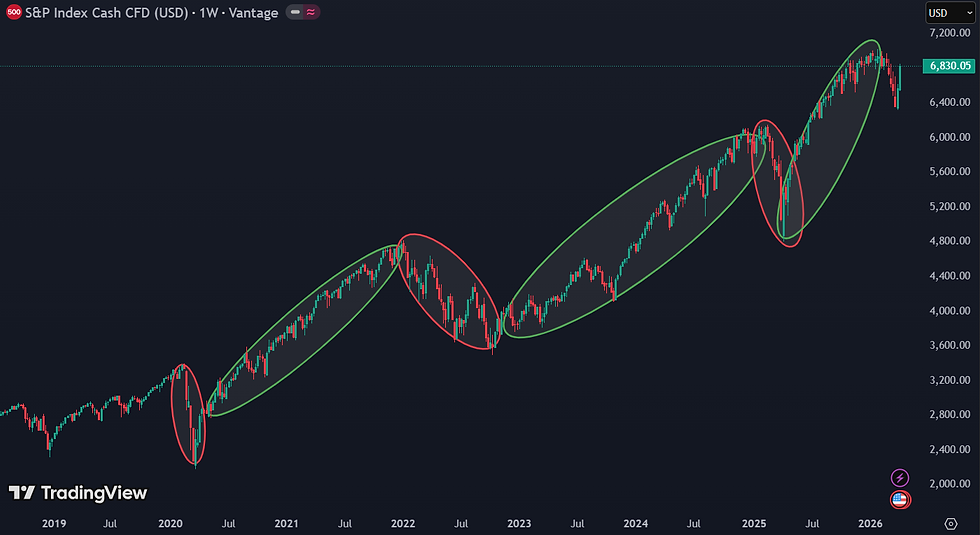The image size is (980, 535).
Task: Click the purple lightning bolt event icon
Action: [x=899, y=478]
